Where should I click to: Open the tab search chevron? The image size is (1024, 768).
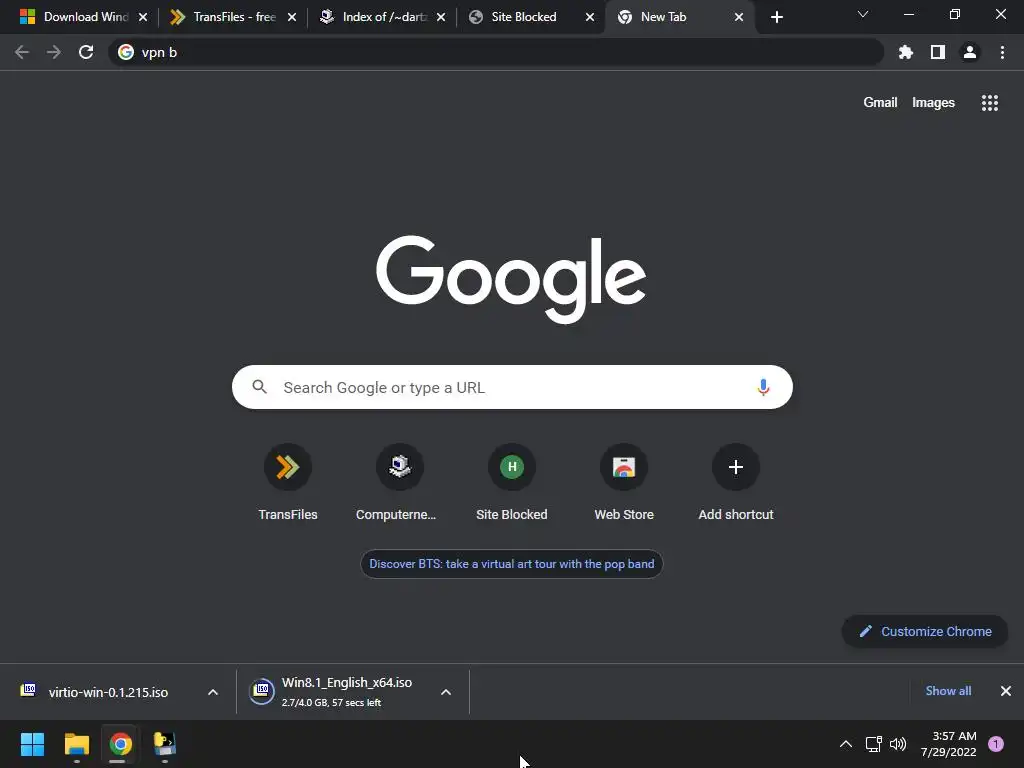863,14
